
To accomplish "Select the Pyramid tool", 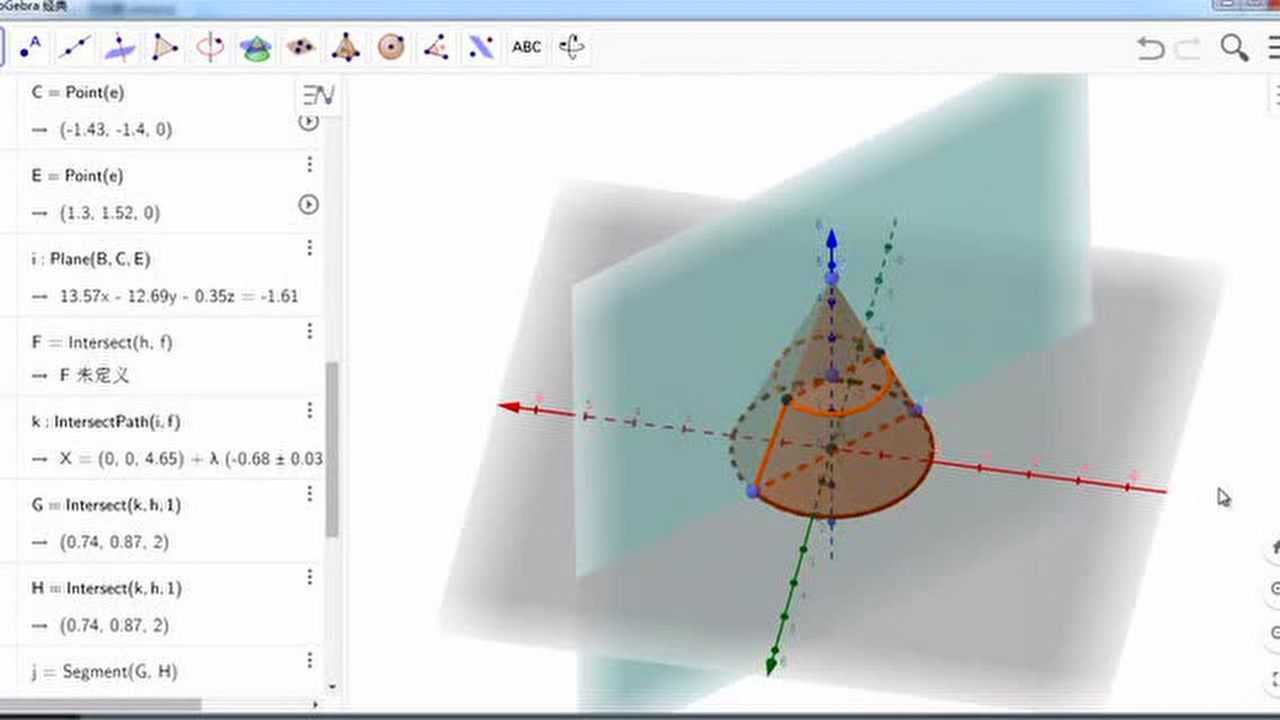I will [346, 46].
